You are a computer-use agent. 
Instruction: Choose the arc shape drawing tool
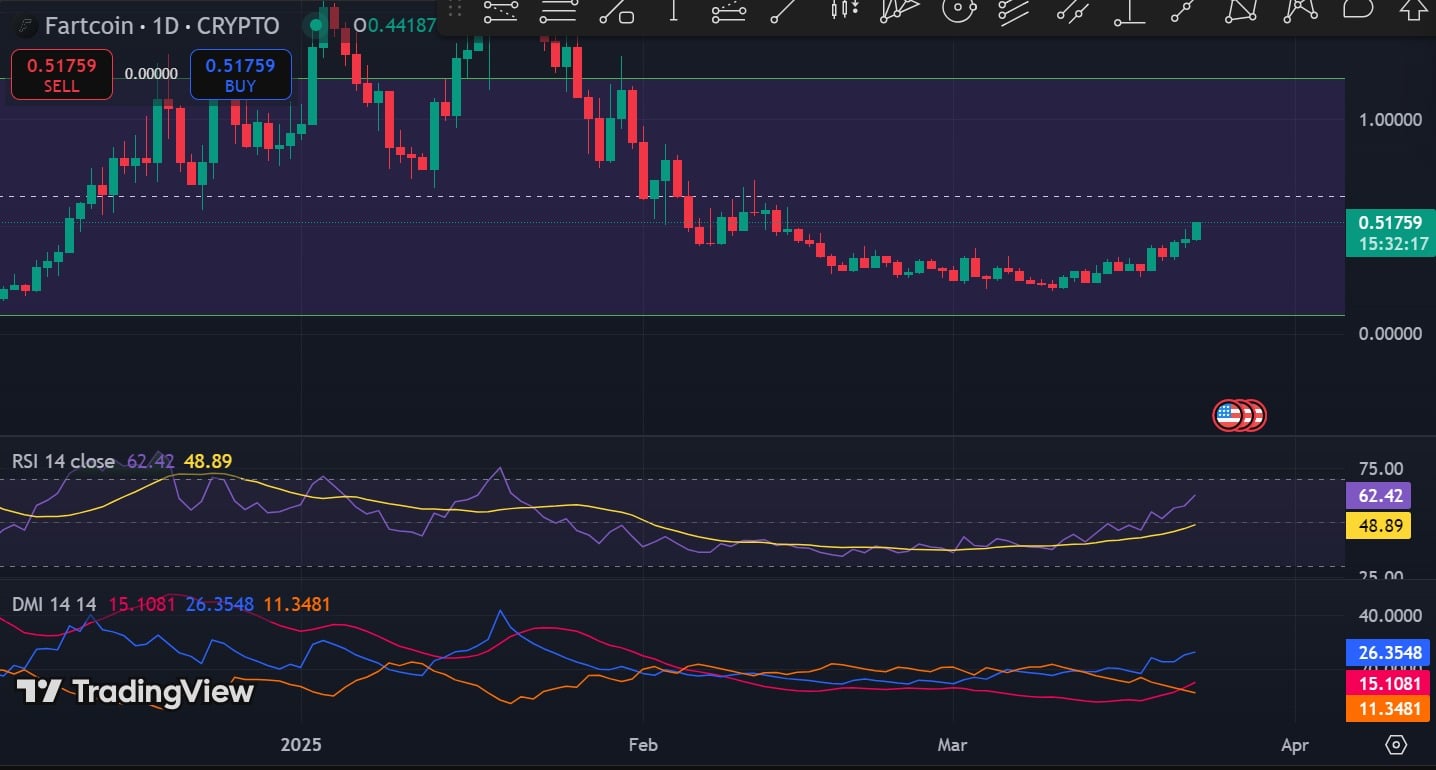coord(1357,9)
